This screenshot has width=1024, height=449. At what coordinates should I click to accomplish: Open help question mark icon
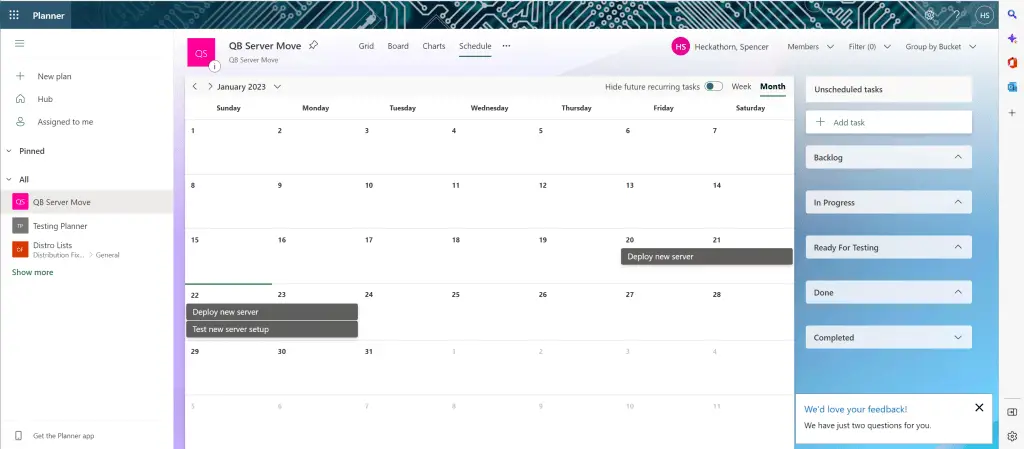click(957, 14)
